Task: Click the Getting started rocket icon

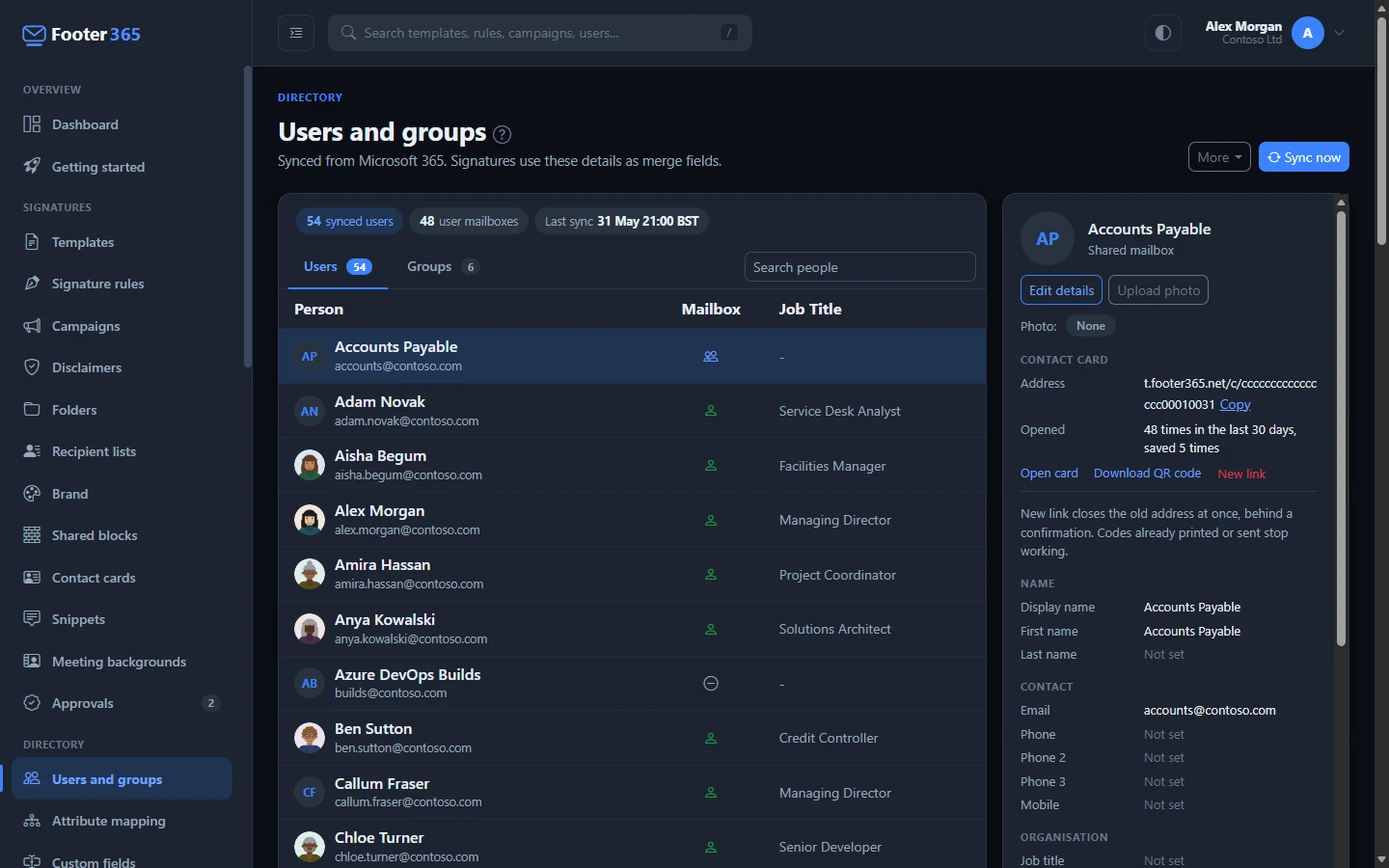Action: click(32, 166)
